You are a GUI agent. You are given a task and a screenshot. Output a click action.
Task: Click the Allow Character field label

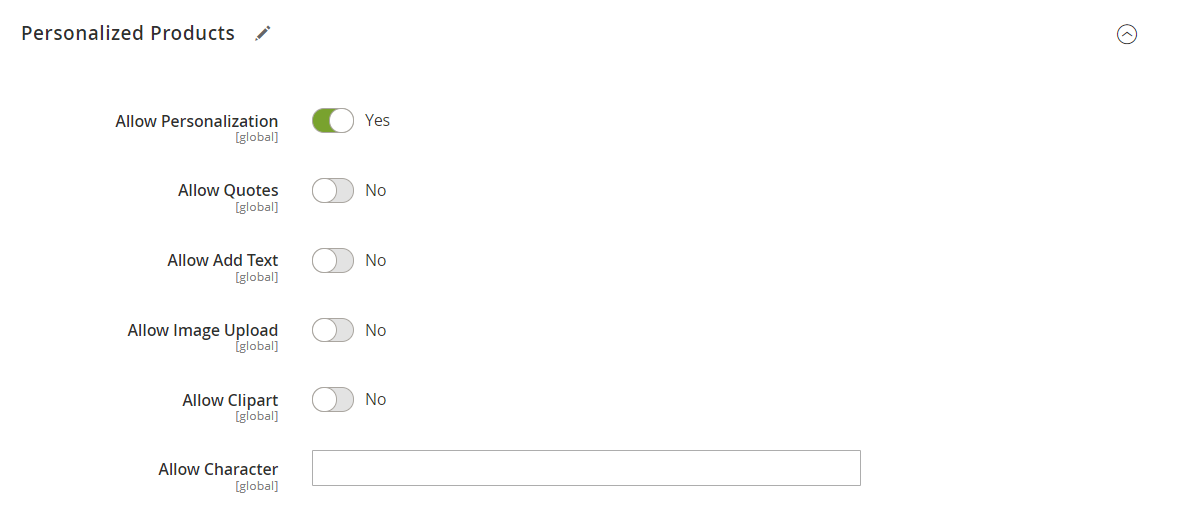point(218,469)
